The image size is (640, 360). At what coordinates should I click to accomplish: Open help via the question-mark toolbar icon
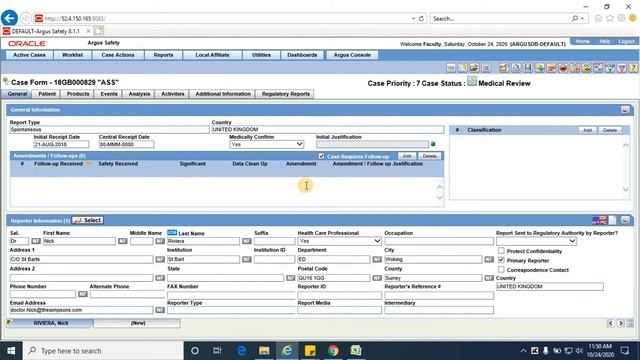(633, 68)
